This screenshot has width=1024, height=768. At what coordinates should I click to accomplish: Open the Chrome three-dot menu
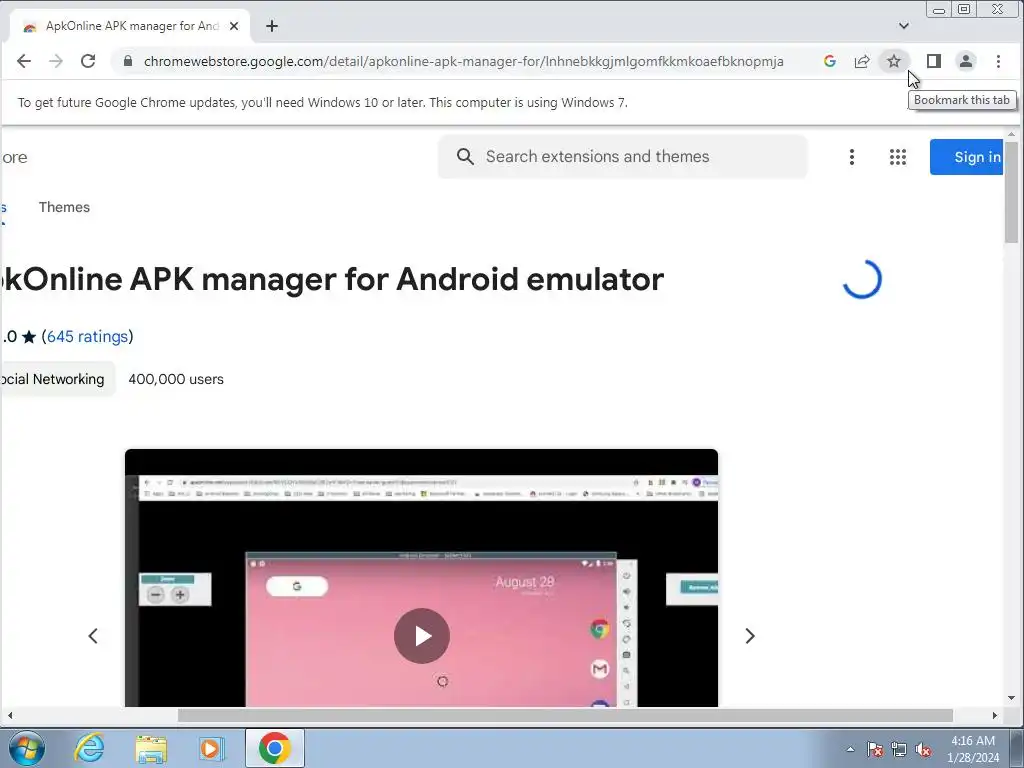tap(999, 61)
